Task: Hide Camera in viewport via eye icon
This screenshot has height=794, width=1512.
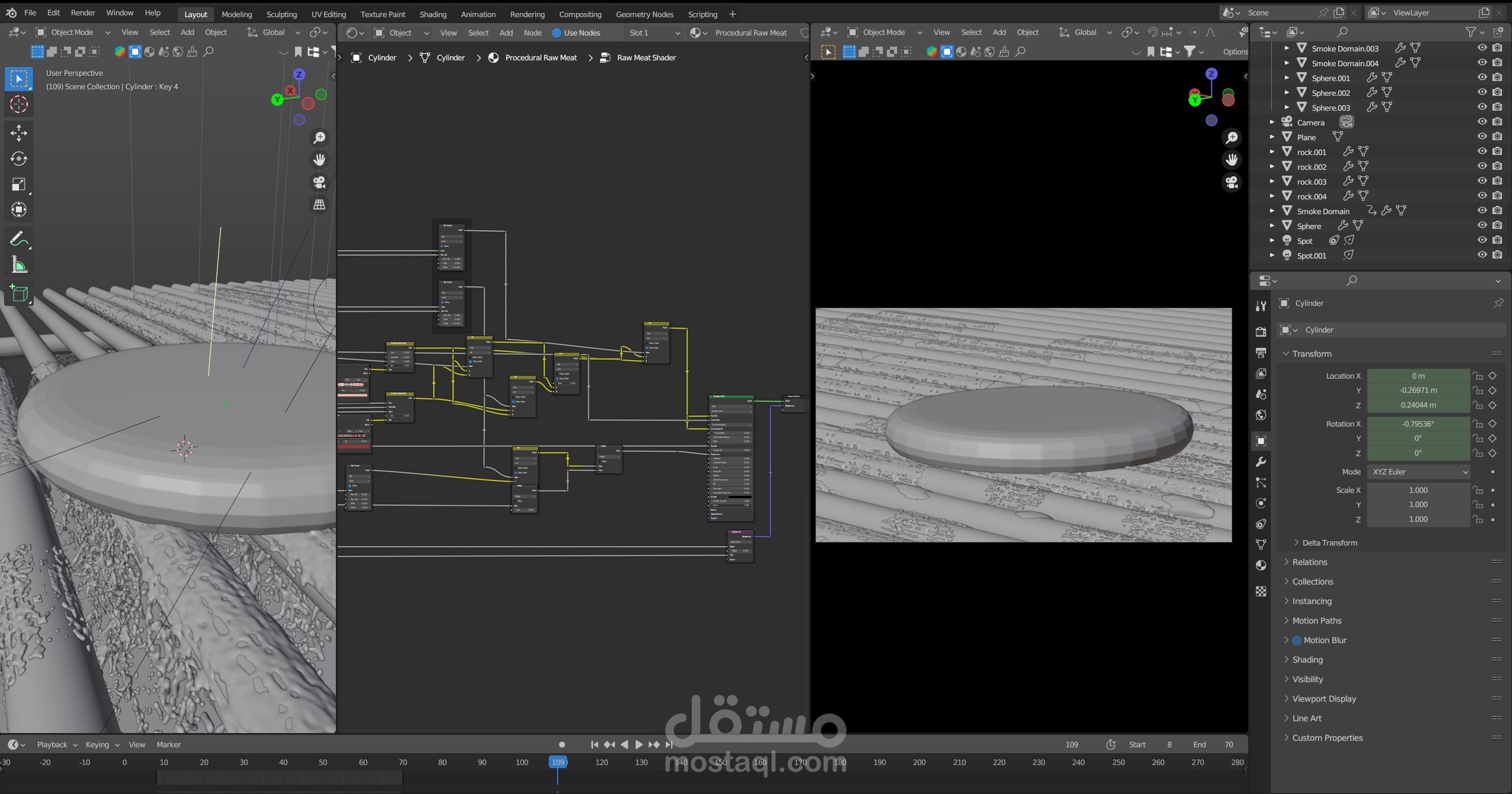Action: pos(1482,122)
